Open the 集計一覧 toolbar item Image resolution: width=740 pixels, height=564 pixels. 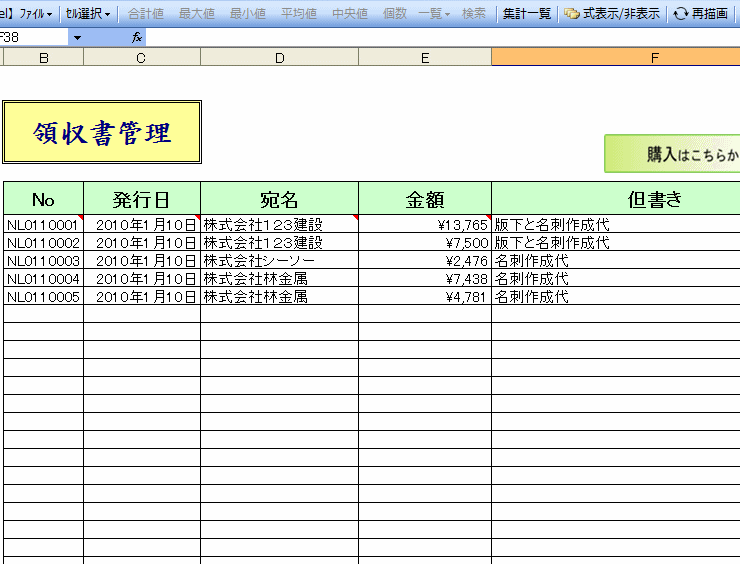[526, 14]
